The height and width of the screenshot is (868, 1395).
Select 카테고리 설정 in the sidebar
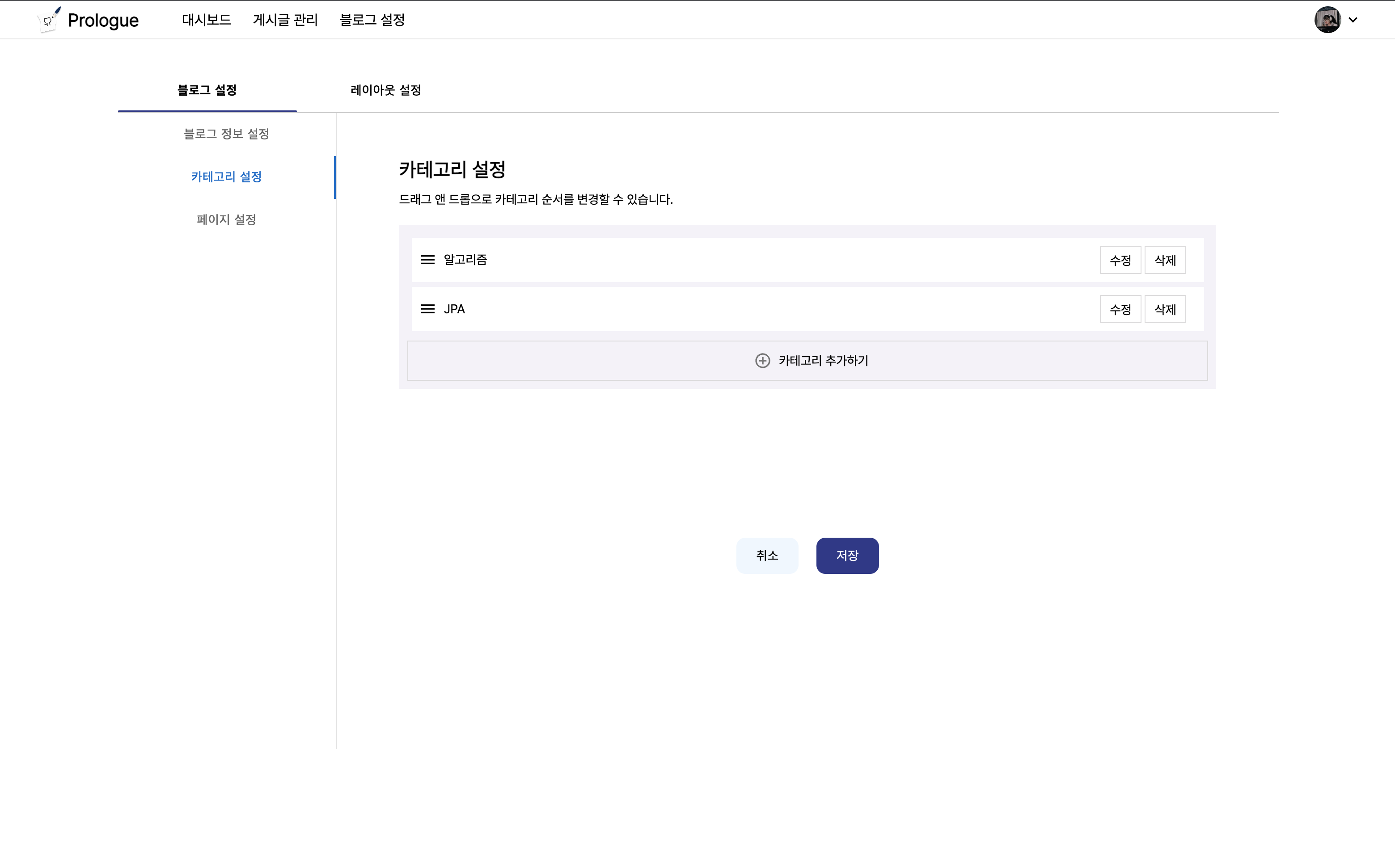tap(226, 177)
